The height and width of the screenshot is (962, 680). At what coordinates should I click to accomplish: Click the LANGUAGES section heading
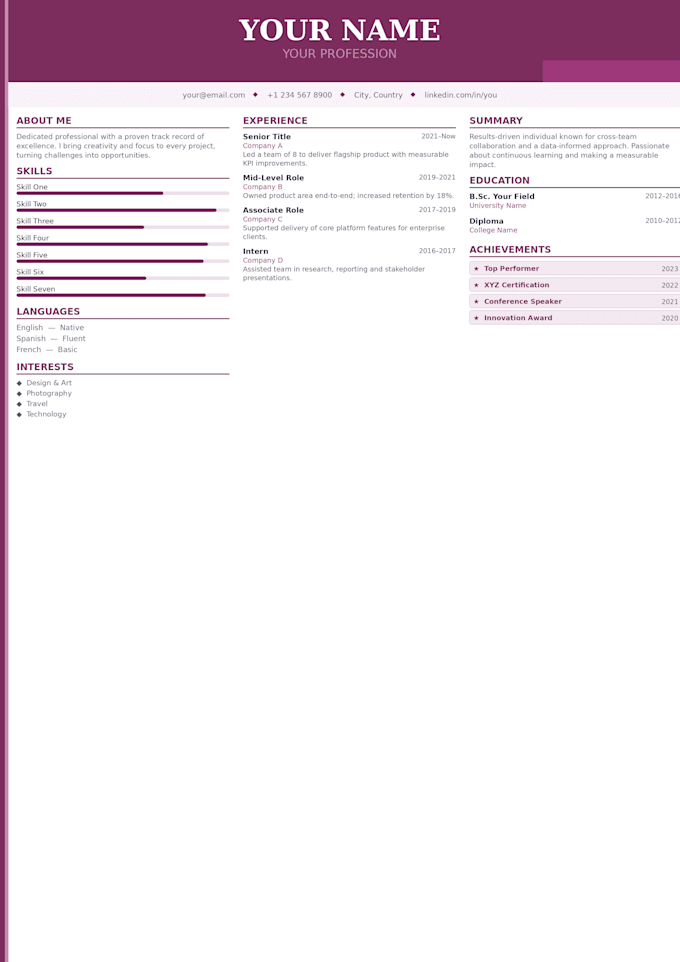coord(48,312)
